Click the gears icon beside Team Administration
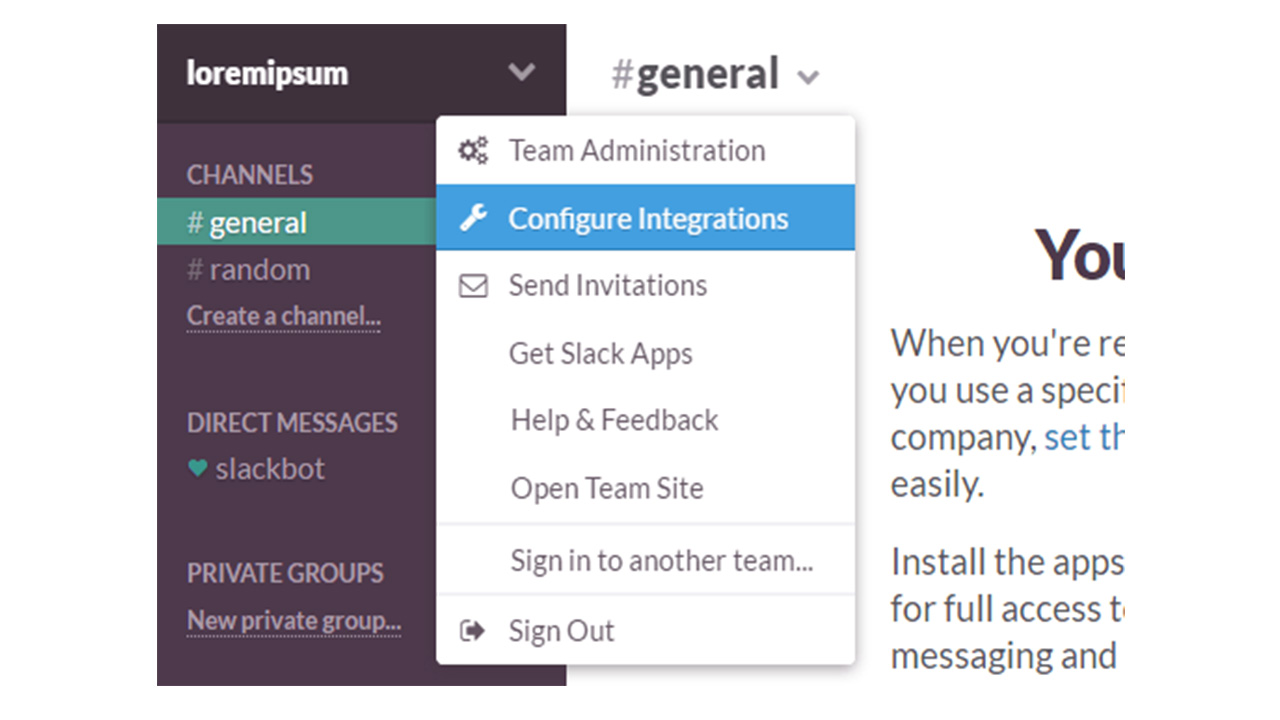The image size is (1280, 720). pos(473,151)
